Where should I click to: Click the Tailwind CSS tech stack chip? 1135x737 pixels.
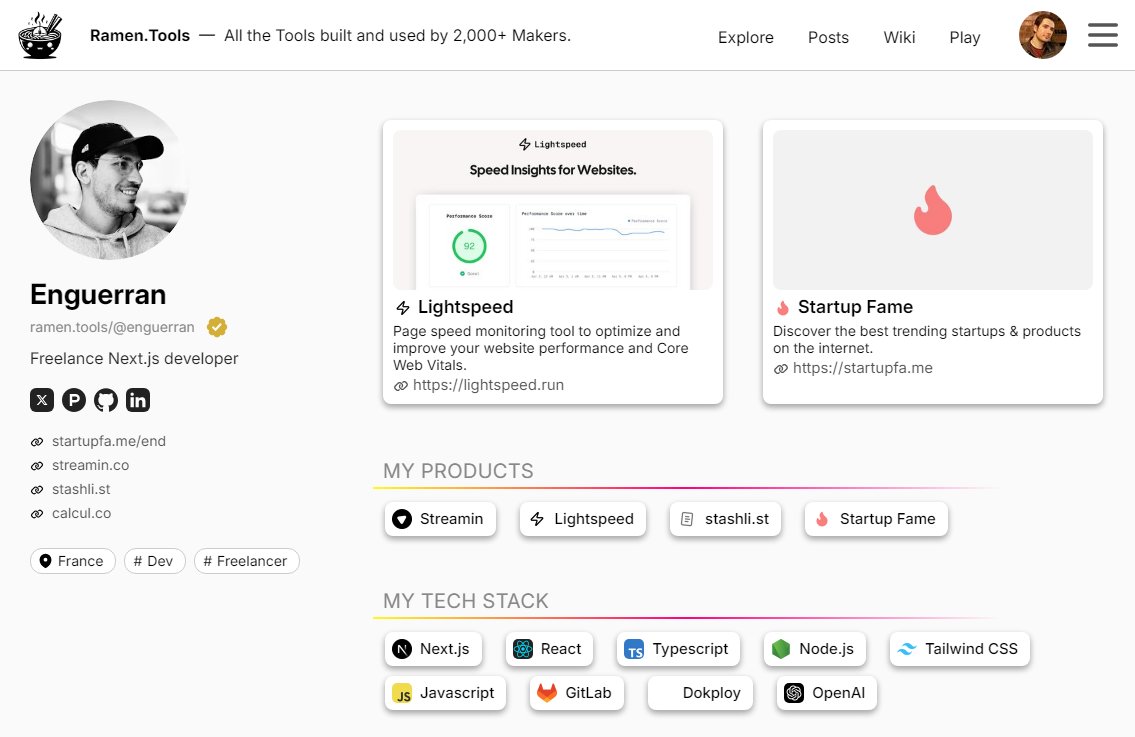pos(960,649)
